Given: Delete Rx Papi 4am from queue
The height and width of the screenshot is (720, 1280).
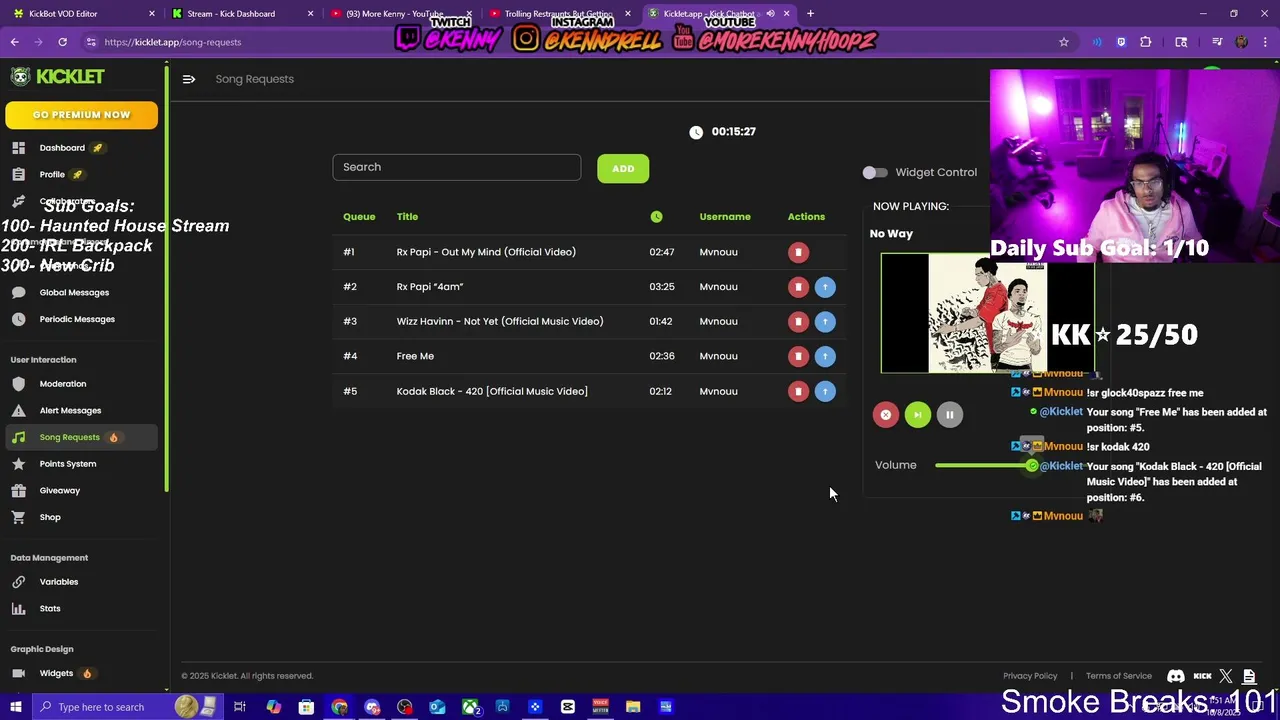Looking at the screenshot, I should 798,287.
